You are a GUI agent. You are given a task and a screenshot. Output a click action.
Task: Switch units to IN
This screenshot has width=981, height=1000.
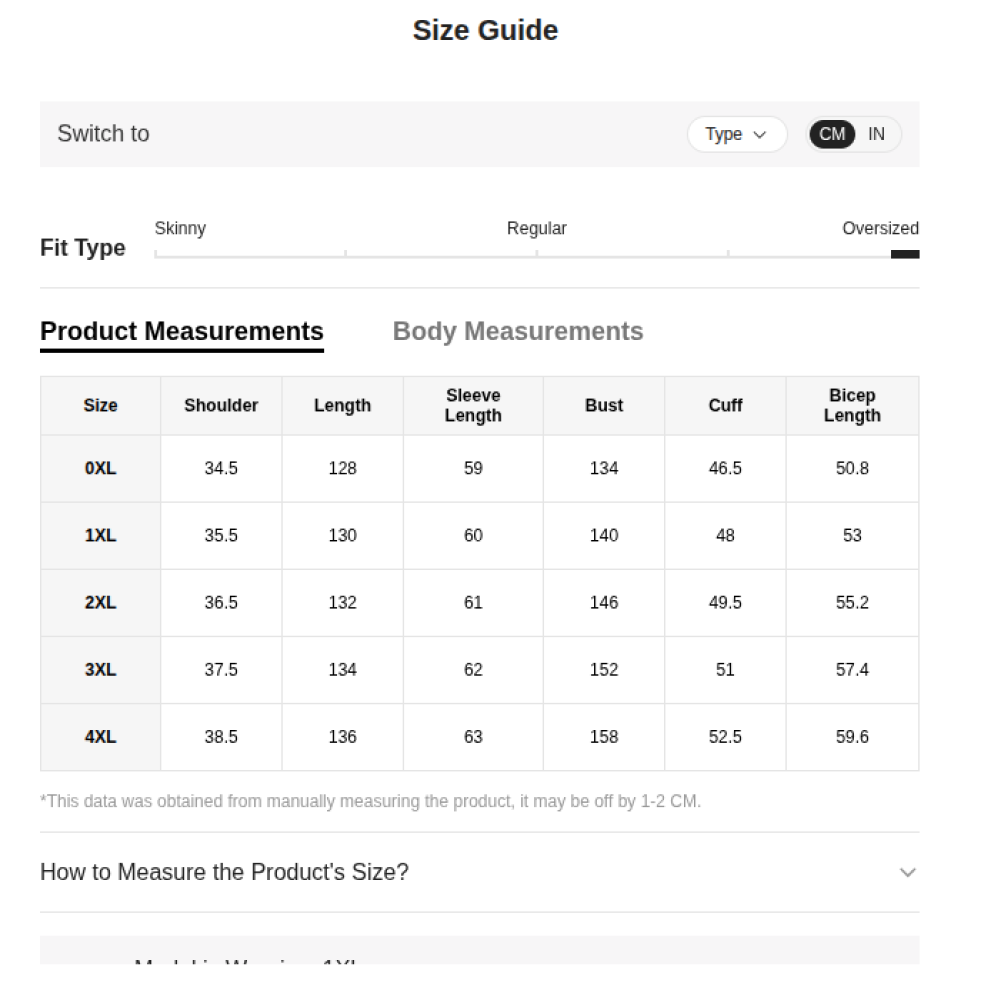point(876,134)
